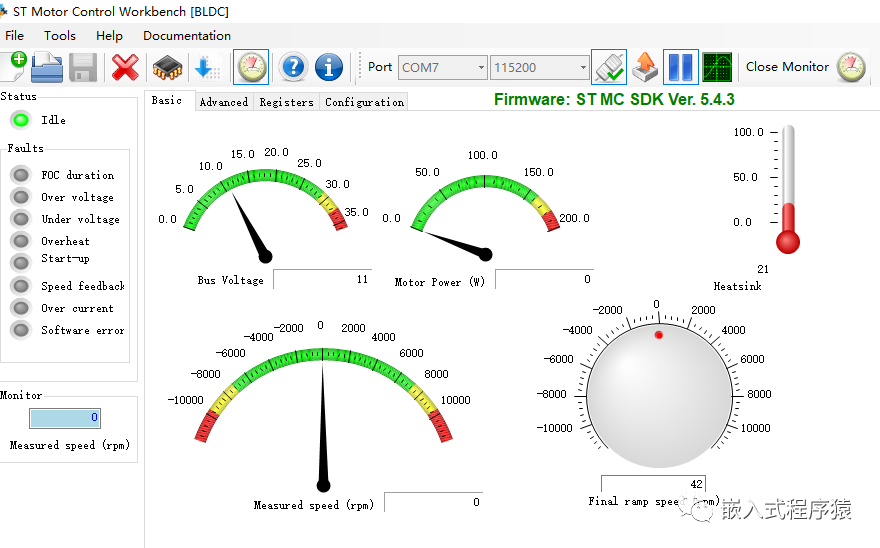This screenshot has width=880, height=548.
Task: Expand the 115200 baud rate dropdown
Action: tap(583, 67)
